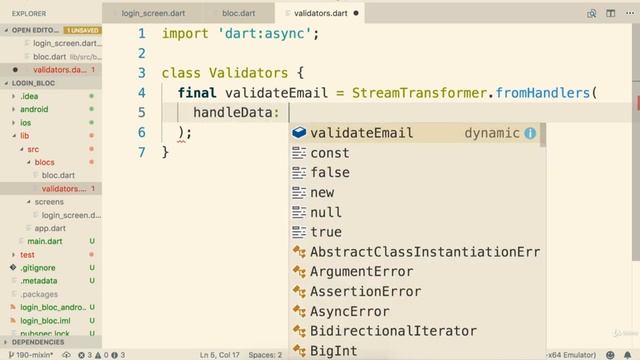Click the unsaved dot on validators.dart tab
Viewport: 640px width, 360px height.
[356, 13]
